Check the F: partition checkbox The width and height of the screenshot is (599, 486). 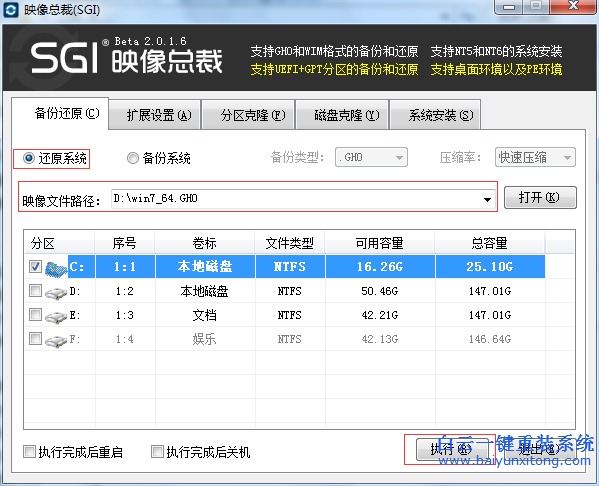click(36, 339)
